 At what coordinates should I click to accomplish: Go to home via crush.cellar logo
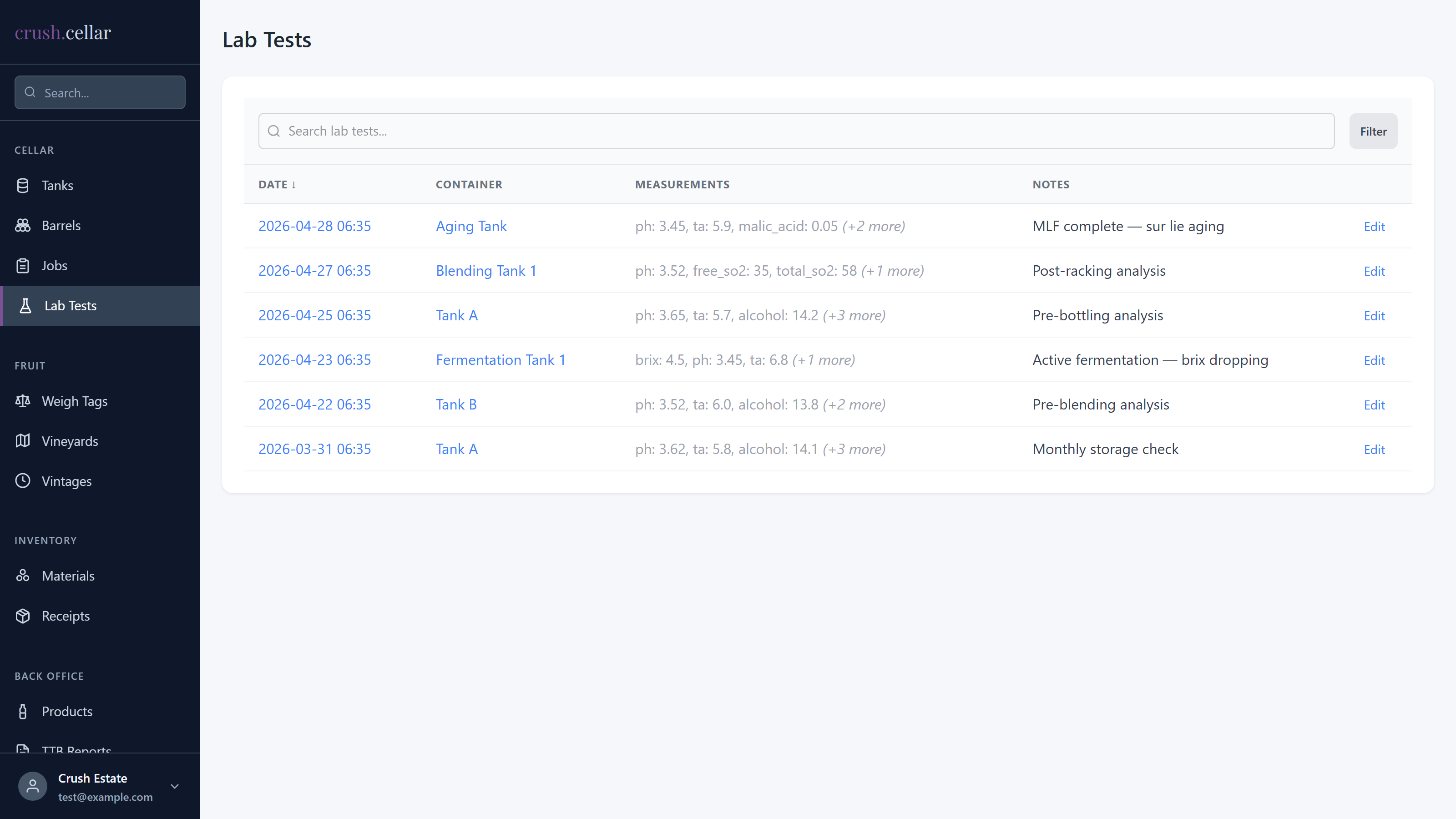63,32
